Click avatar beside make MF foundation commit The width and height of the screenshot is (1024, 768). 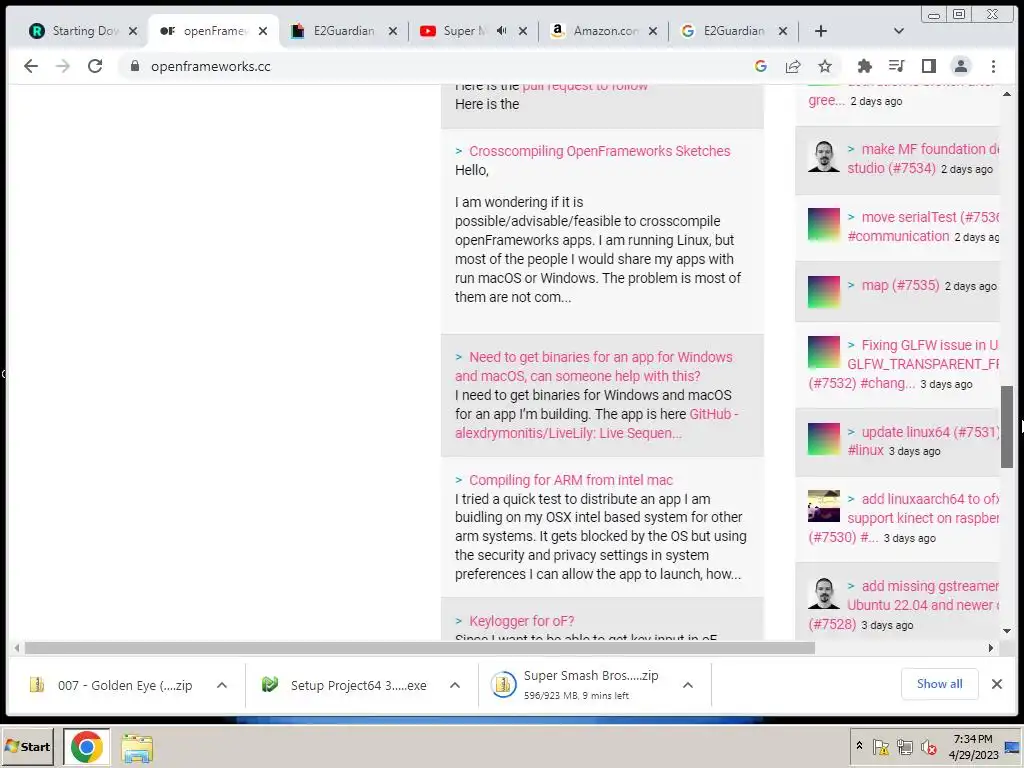(824, 157)
